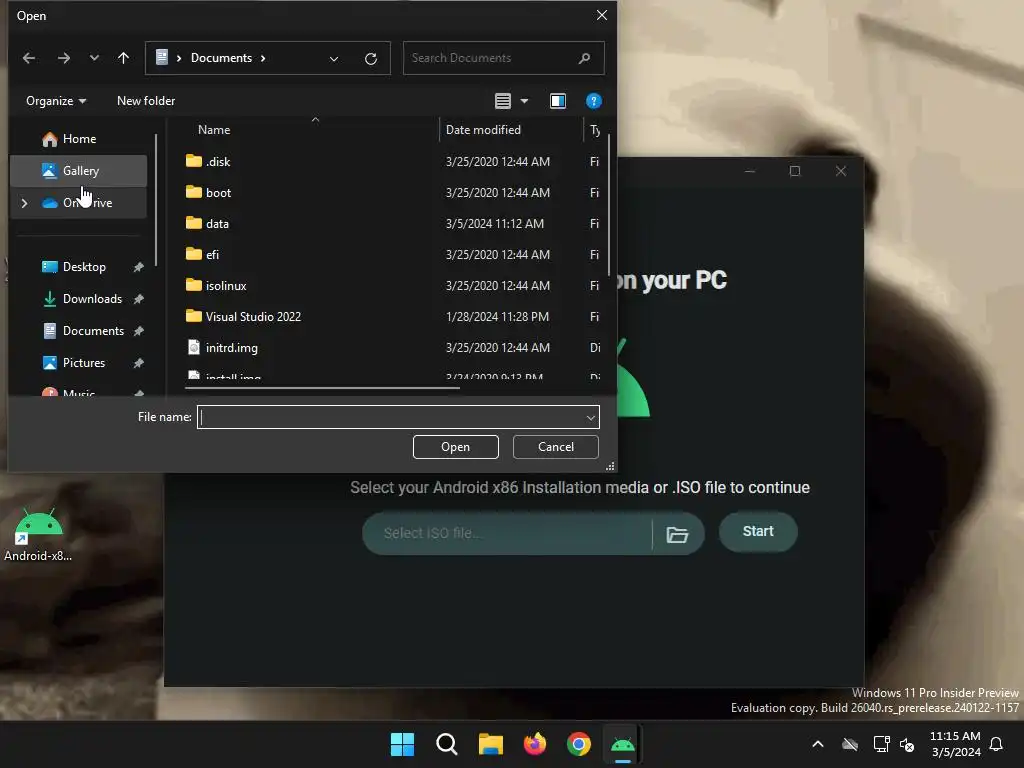
Task: Open taskbar Search
Action: point(447,744)
